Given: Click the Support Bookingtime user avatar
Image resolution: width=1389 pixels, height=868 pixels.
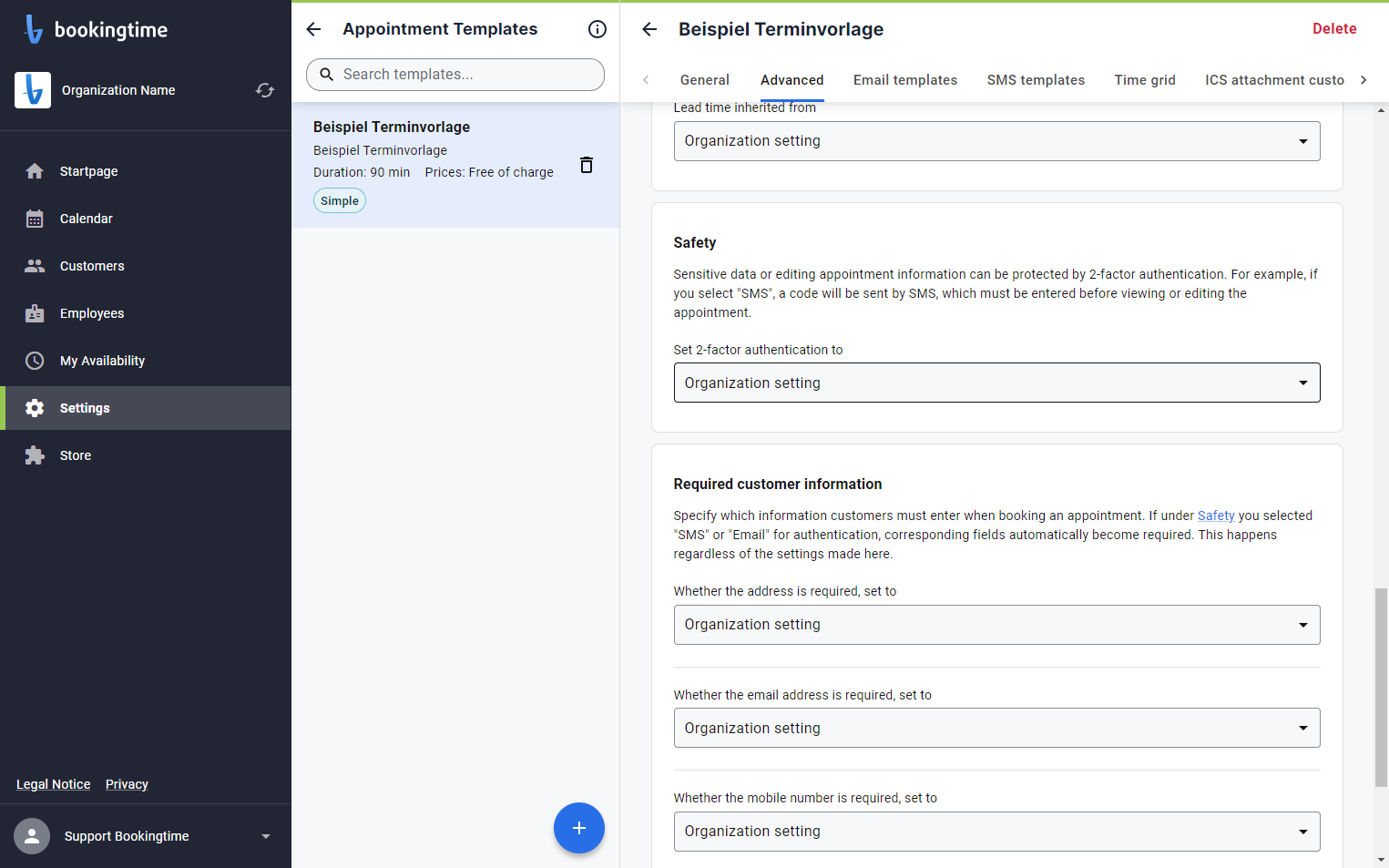Looking at the screenshot, I should [x=32, y=836].
